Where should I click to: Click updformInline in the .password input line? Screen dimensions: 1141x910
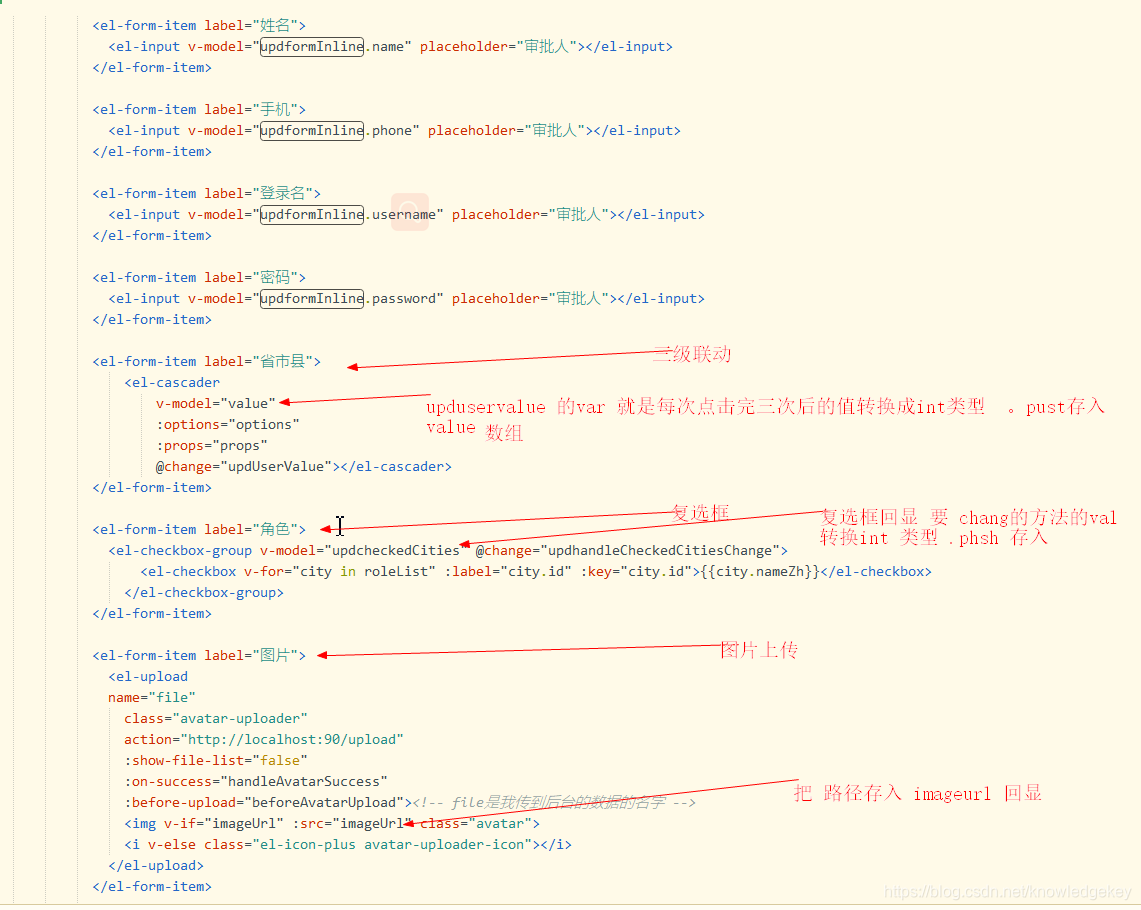pos(312,298)
